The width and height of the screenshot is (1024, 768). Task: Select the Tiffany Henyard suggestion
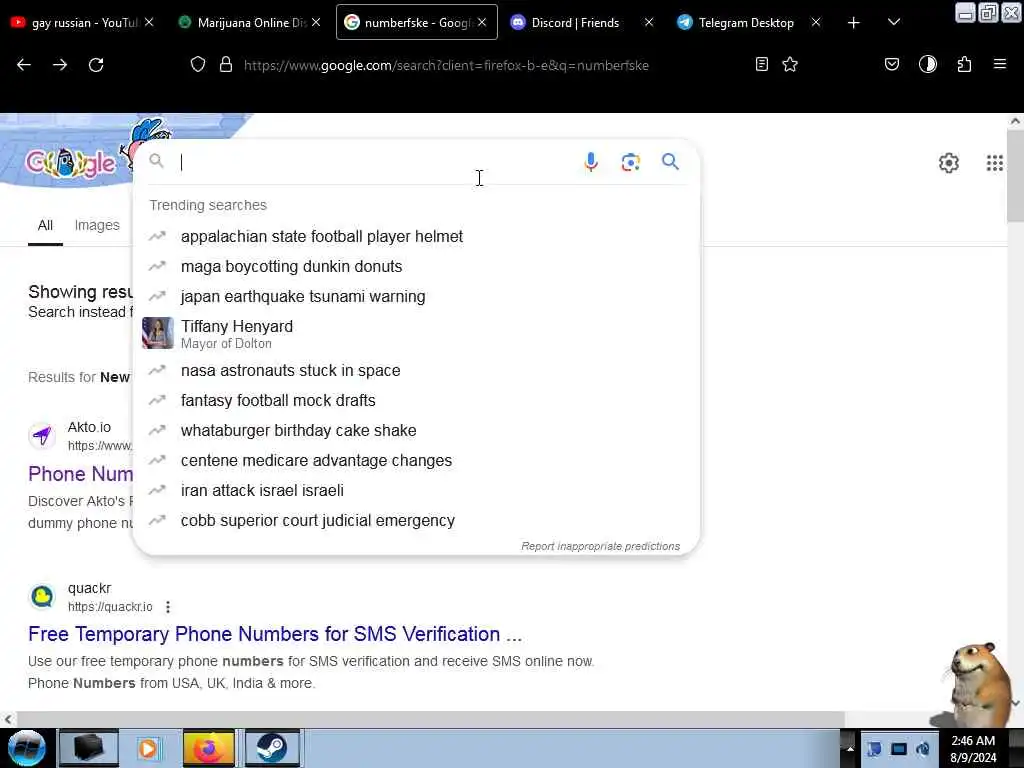click(416, 334)
